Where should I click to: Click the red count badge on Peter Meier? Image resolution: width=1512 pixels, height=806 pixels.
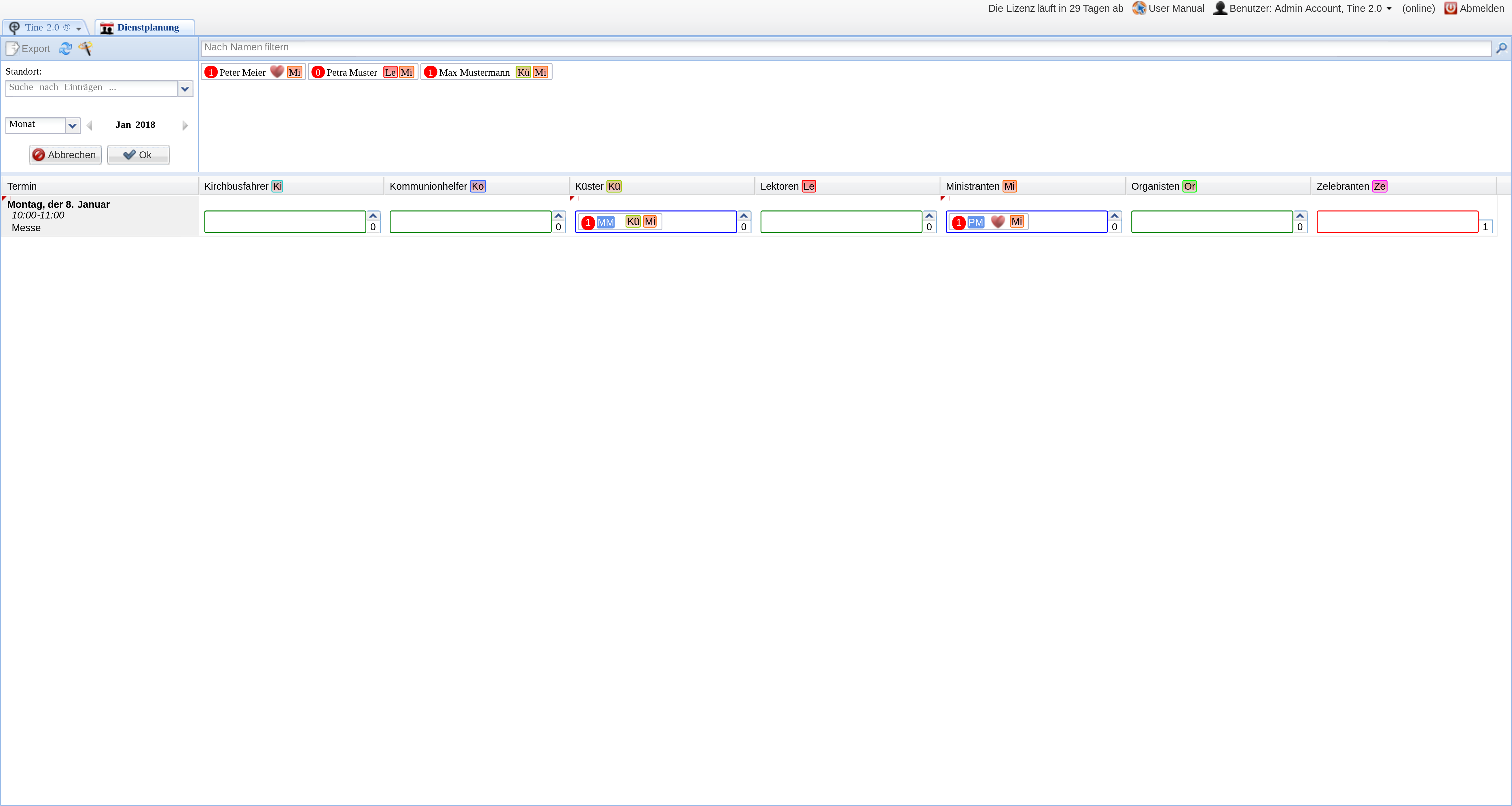(211, 72)
